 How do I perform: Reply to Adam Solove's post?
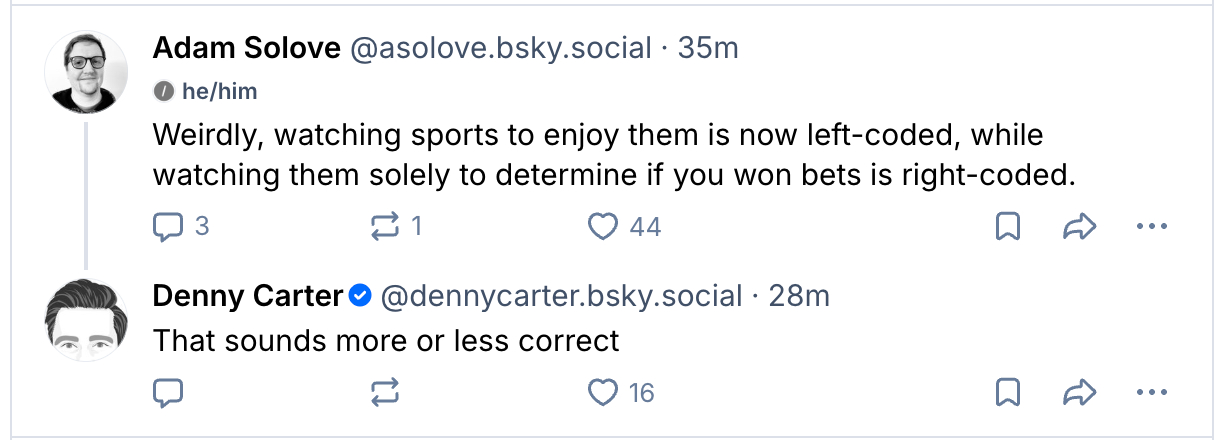pyautogui.click(x=168, y=228)
